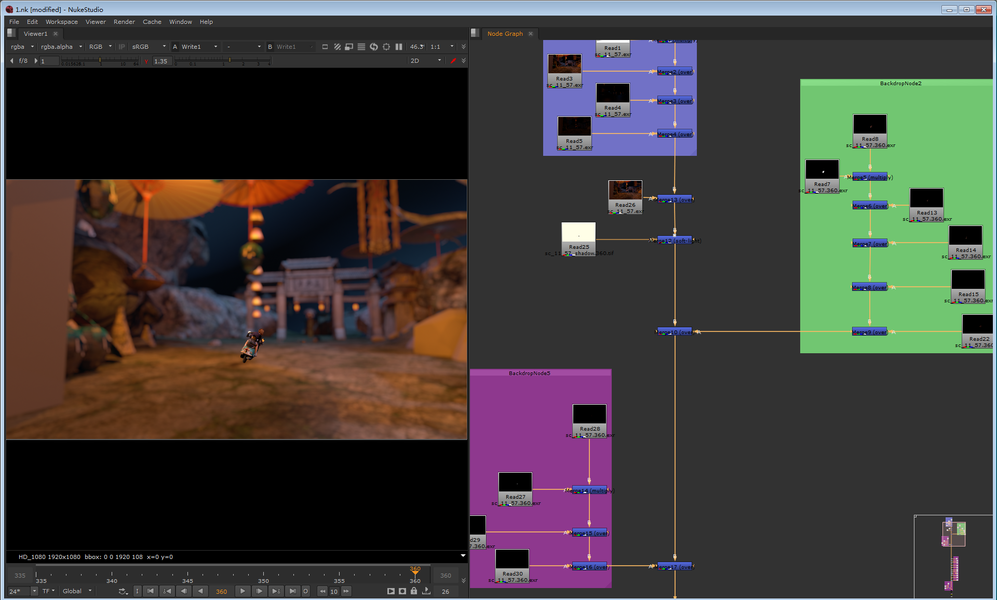The height and width of the screenshot is (600, 997).
Task: Play forward on the viewer timeline
Action: [x=242, y=591]
